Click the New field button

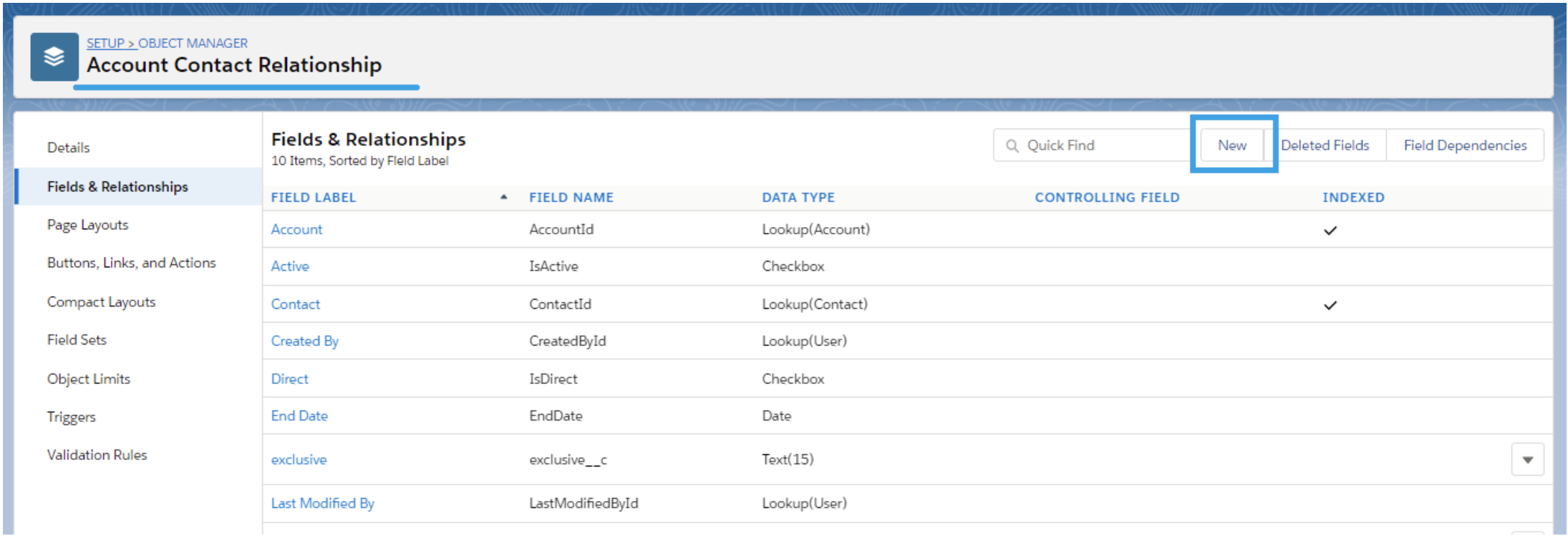point(1231,145)
